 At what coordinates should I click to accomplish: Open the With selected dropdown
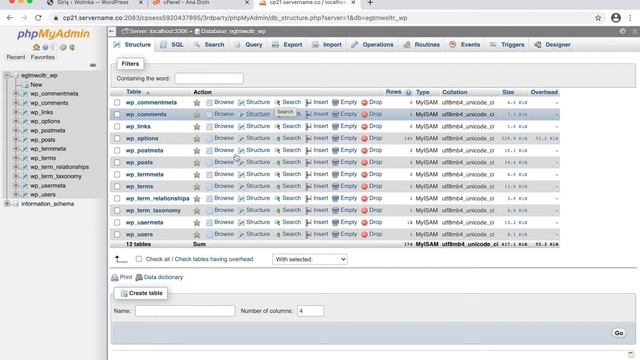click(x=310, y=259)
